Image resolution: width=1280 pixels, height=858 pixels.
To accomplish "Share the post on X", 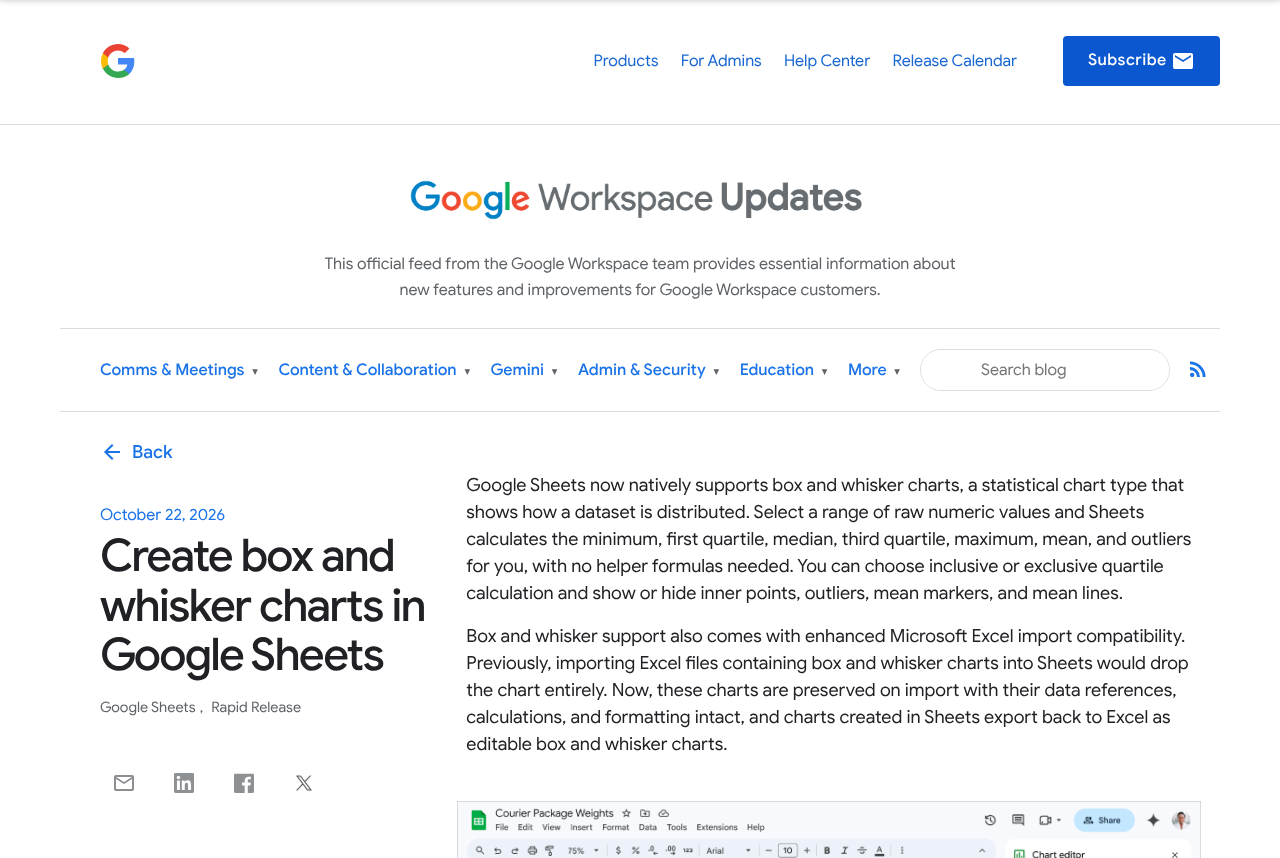I will (x=304, y=783).
